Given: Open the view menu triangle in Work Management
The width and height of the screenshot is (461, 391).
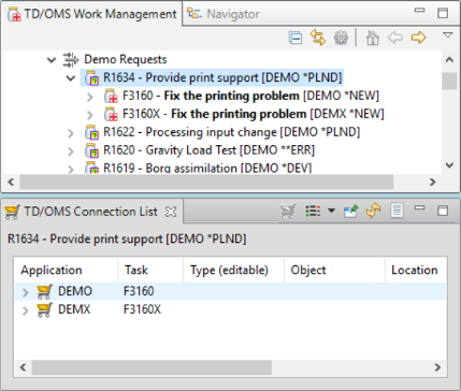Looking at the screenshot, I should pos(448,35).
